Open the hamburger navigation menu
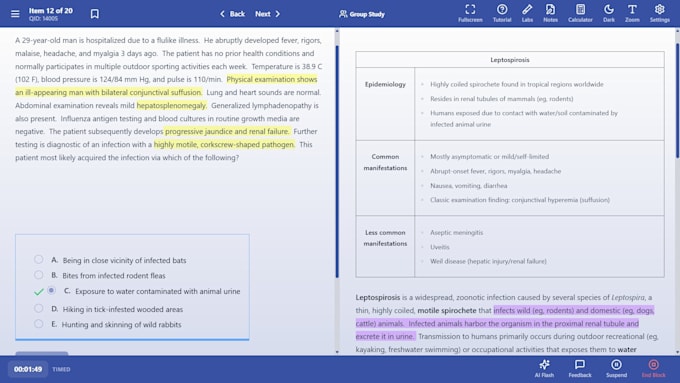 click(15, 14)
